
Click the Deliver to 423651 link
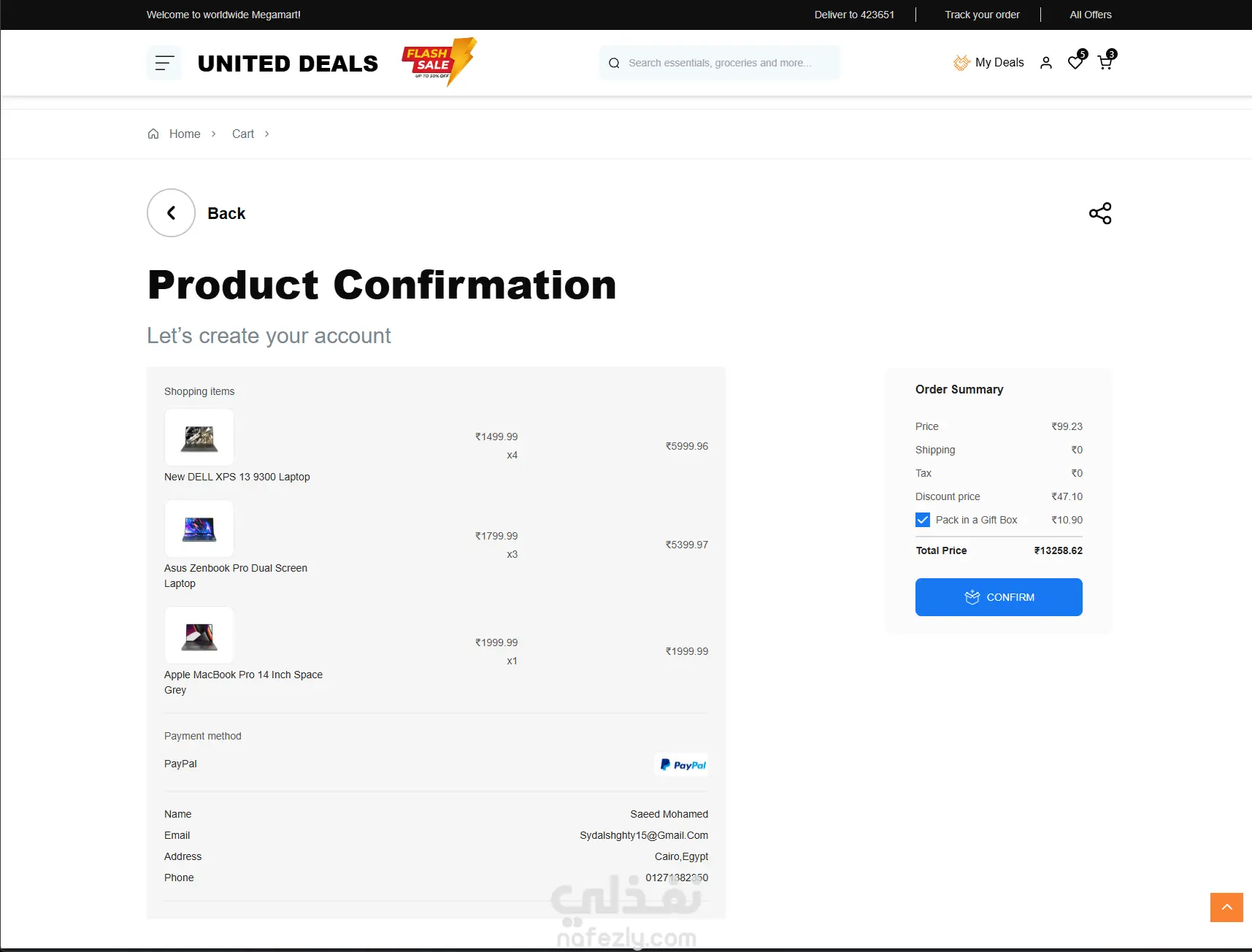tap(854, 15)
